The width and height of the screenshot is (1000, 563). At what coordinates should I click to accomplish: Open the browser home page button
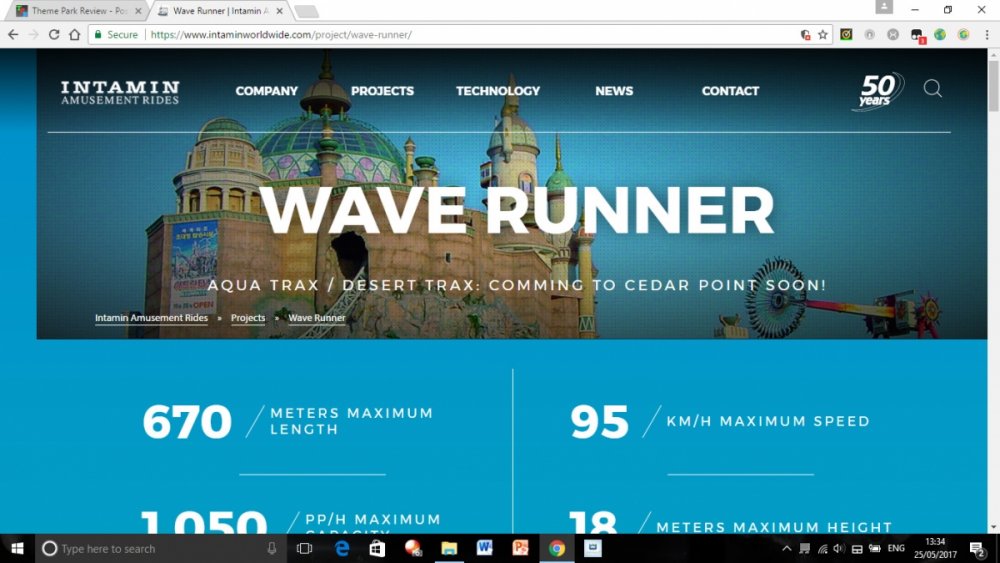tap(75, 34)
